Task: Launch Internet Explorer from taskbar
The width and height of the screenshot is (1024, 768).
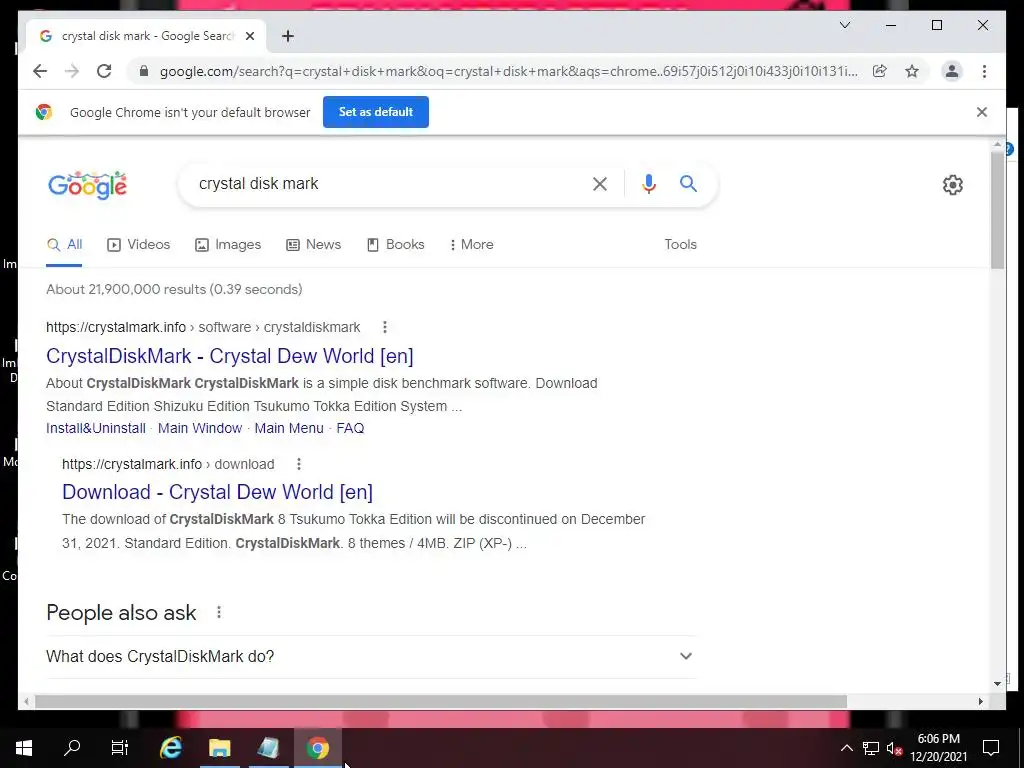Action: coord(171,748)
